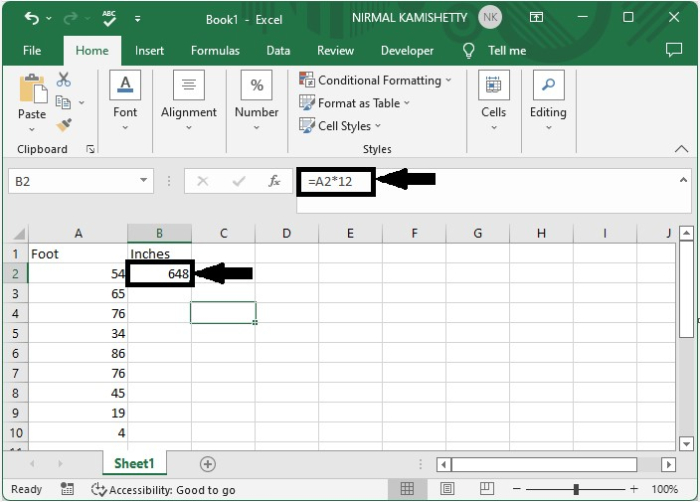Screen dimensions: 700x502
Task: Open the Clipboard dialog launcher
Action: pyautogui.click(x=90, y=149)
